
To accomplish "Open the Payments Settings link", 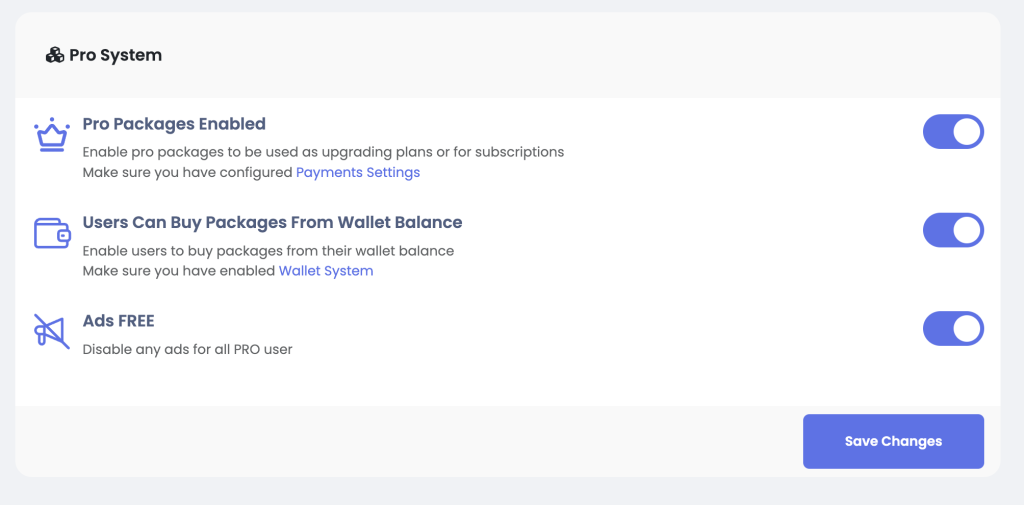I will point(358,173).
